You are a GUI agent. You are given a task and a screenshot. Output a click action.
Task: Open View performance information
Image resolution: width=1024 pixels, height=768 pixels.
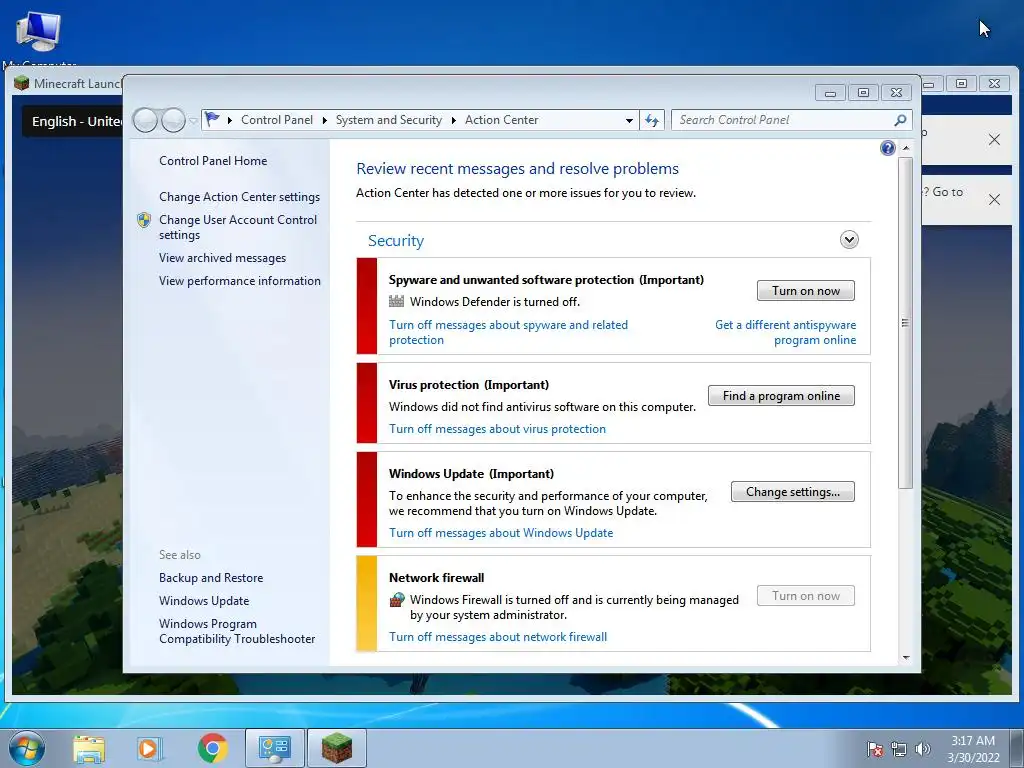pos(240,281)
